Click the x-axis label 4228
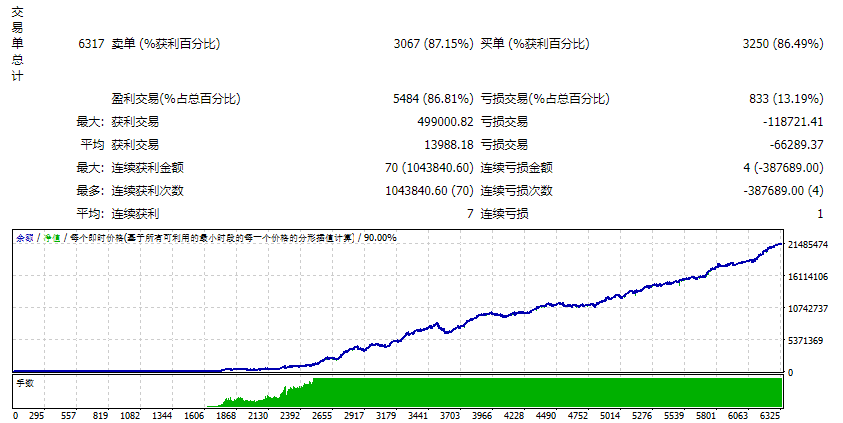The height and width of the screenshot is (423, 843). point(514,415)
